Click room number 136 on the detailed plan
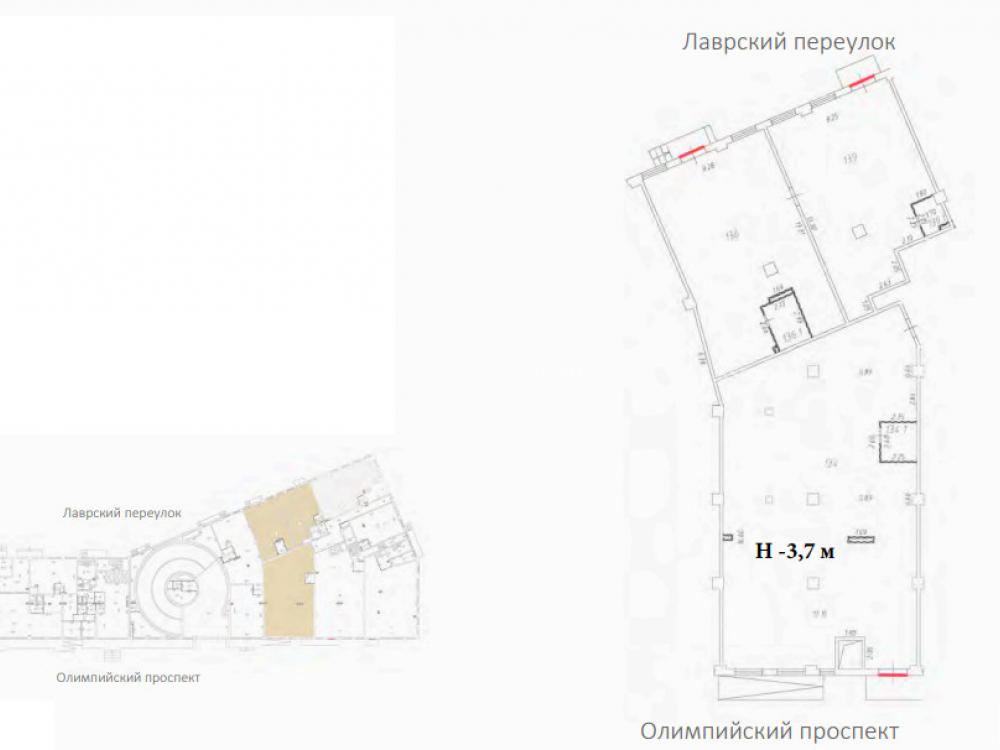Viewport: 1000px width, 750px height. (733, 235)
